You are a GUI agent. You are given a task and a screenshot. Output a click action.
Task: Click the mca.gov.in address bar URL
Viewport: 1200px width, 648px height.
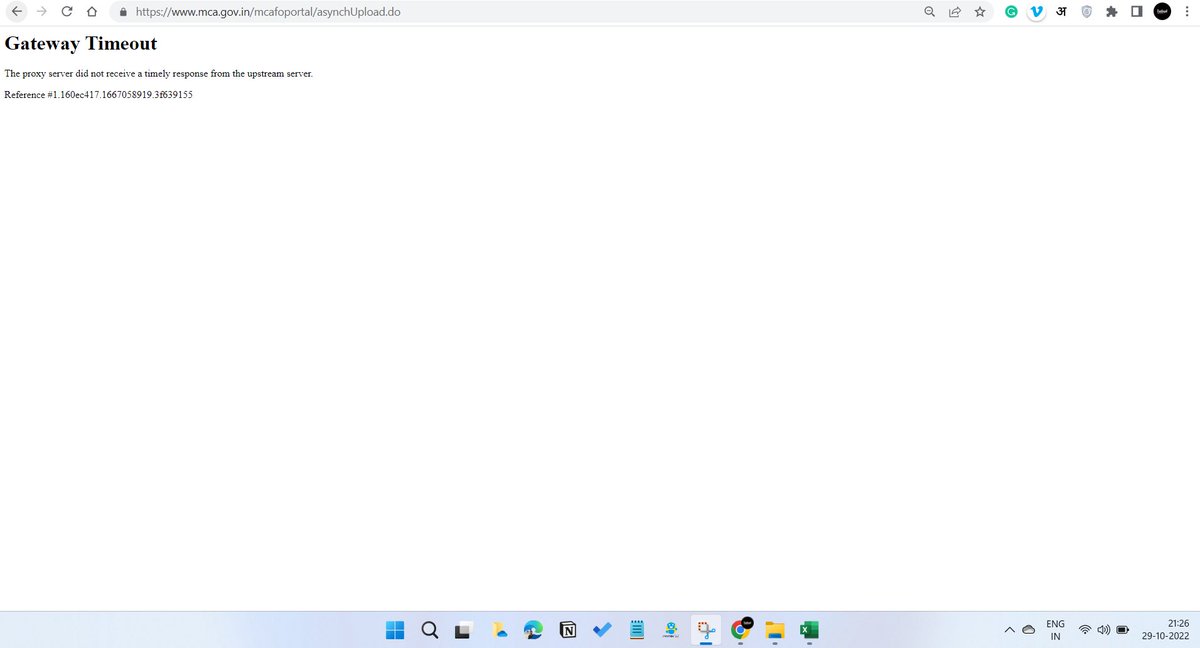268,12
